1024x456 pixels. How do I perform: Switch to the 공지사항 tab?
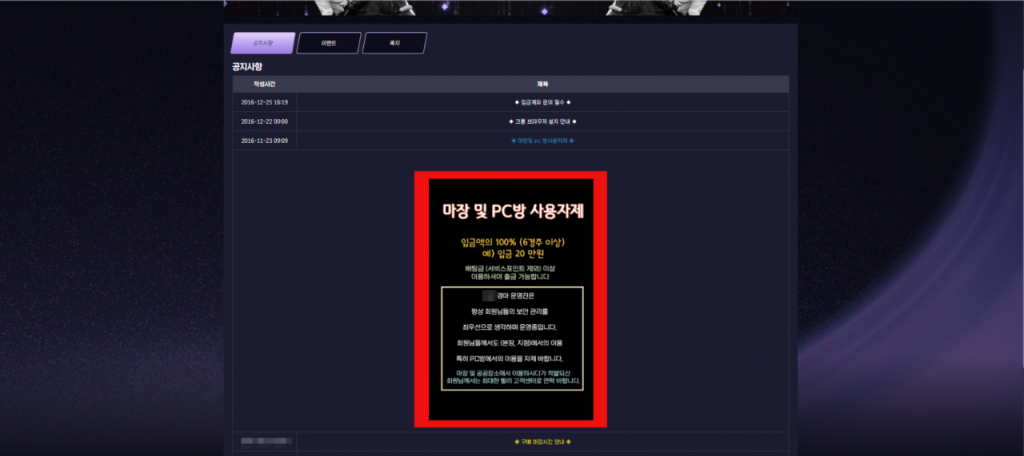[x=262, y=43]
